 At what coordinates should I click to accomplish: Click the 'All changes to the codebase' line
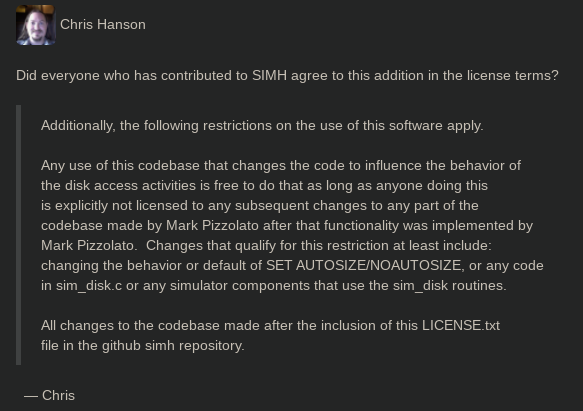tap(270, 326)
